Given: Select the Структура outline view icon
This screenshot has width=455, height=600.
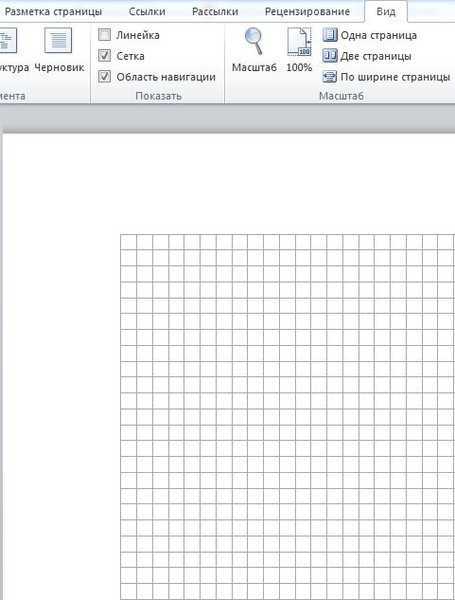Looking at the screenshot, I should click(x=8, y=40).
